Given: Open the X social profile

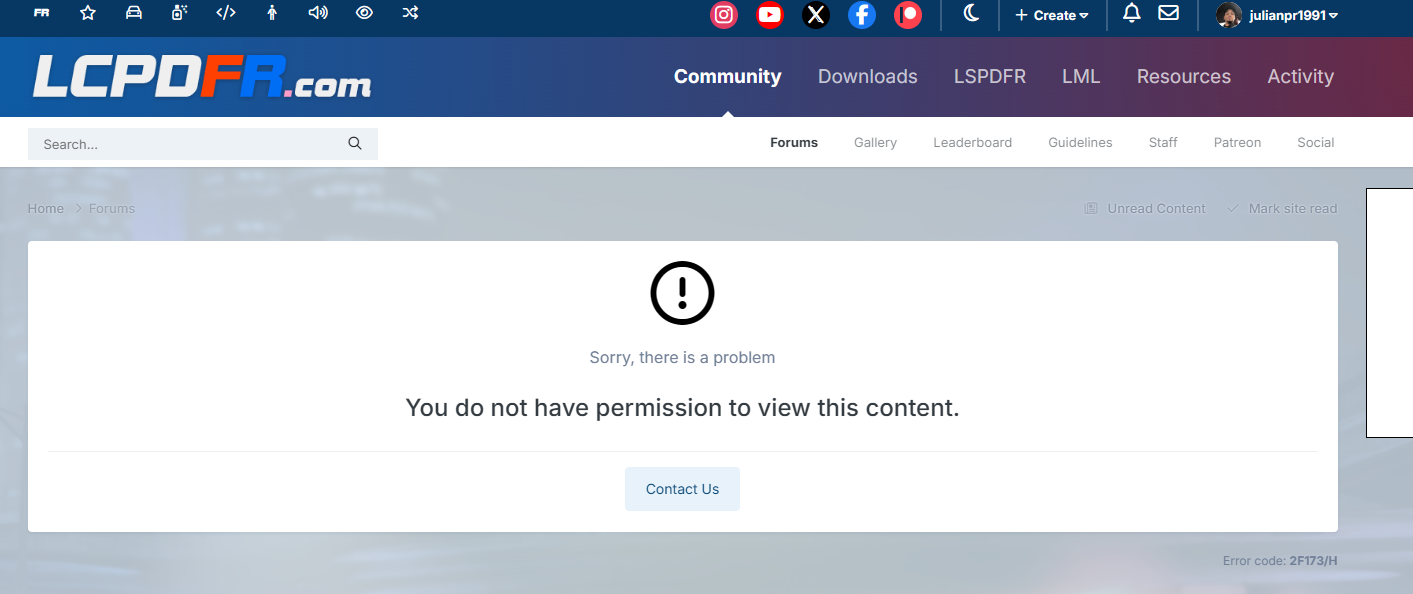Looking at the screenshot, I should (x=816, y=15).
